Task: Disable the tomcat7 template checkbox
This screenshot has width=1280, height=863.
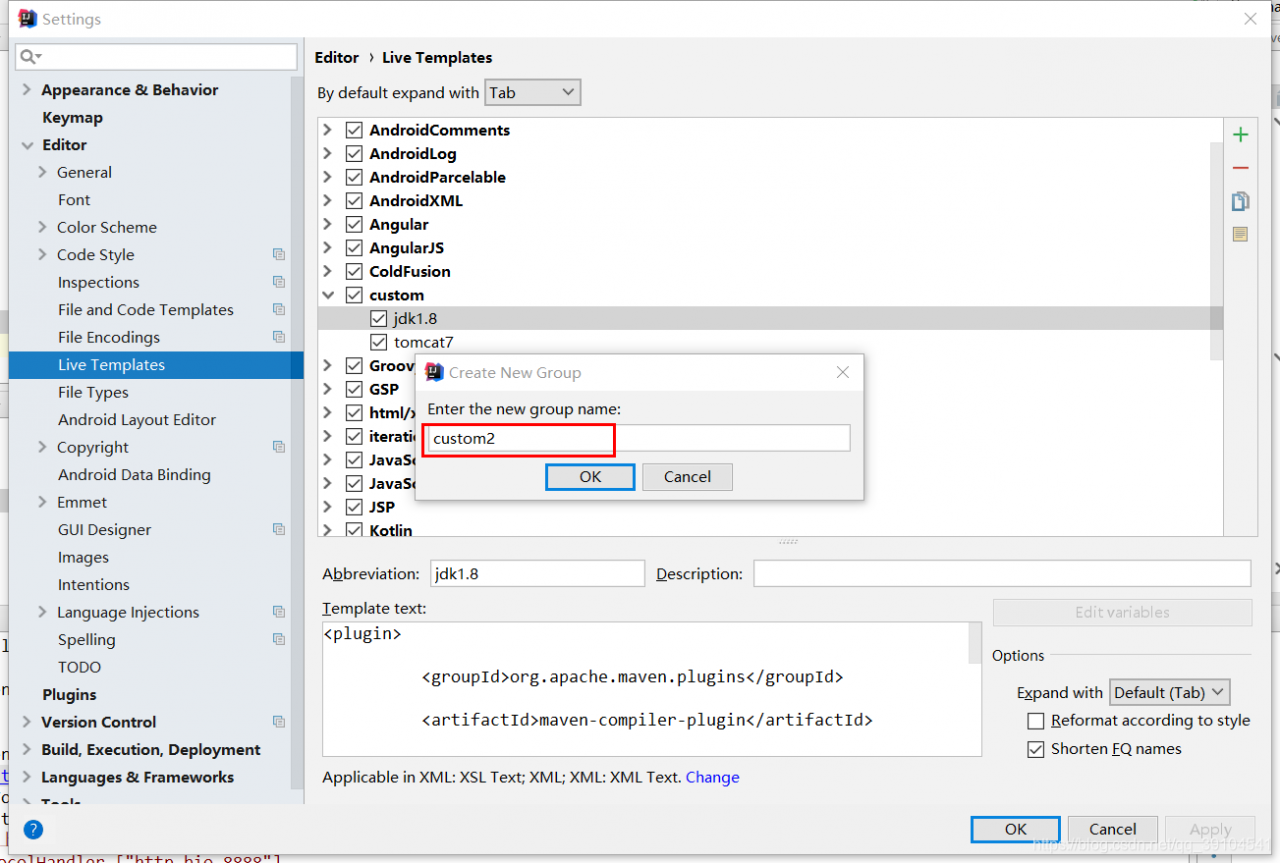Action: (378, 342)
